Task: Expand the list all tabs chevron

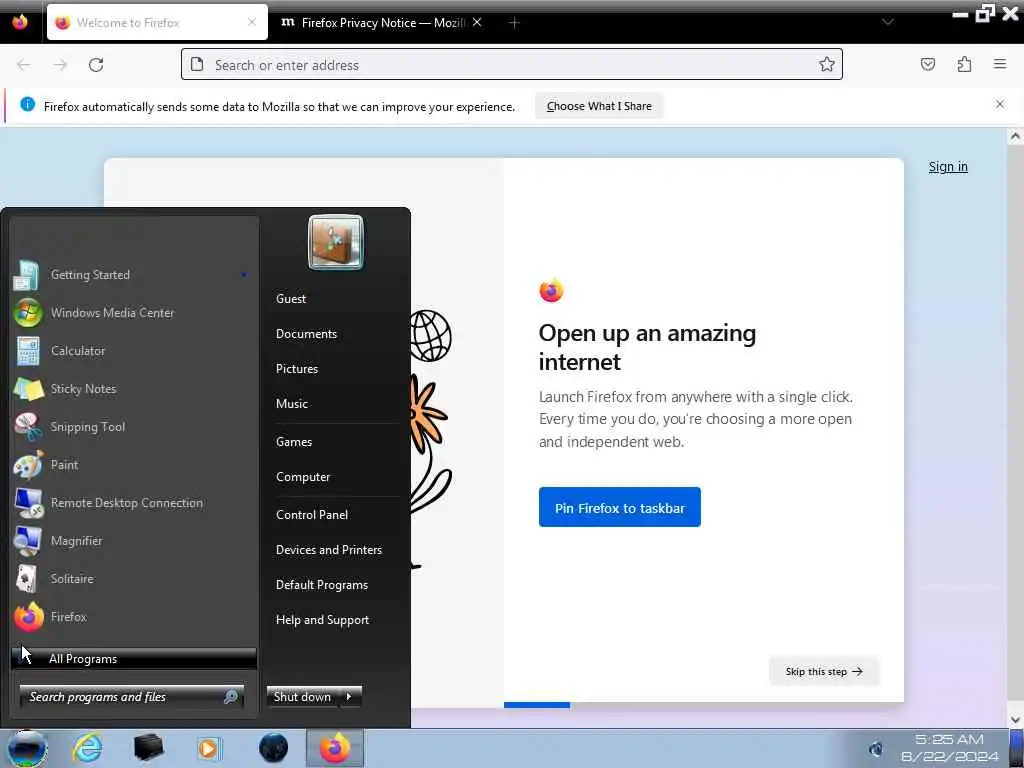Action: (887, 22)
